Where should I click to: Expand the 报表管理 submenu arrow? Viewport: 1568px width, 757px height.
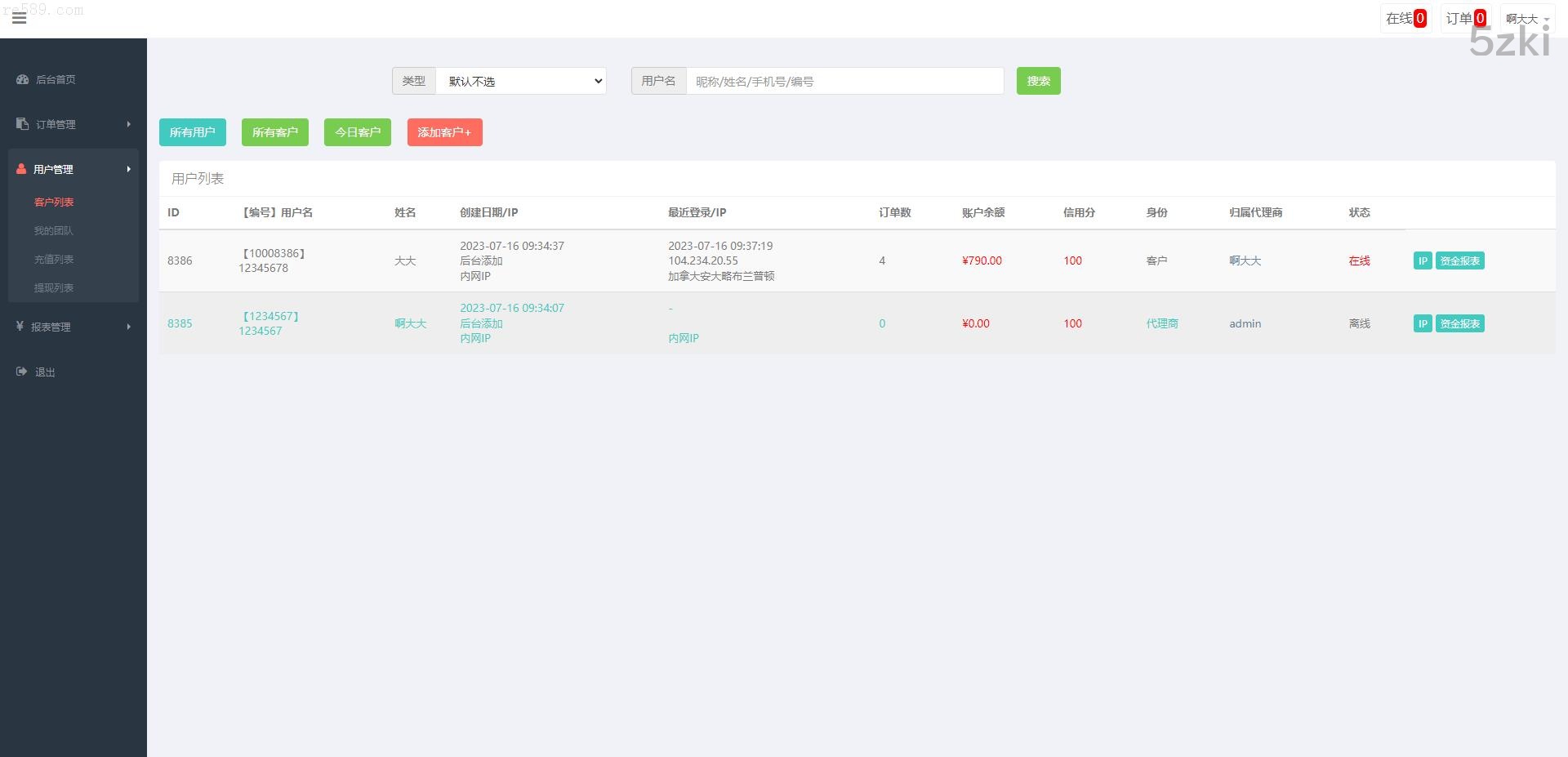click(128, 327)
